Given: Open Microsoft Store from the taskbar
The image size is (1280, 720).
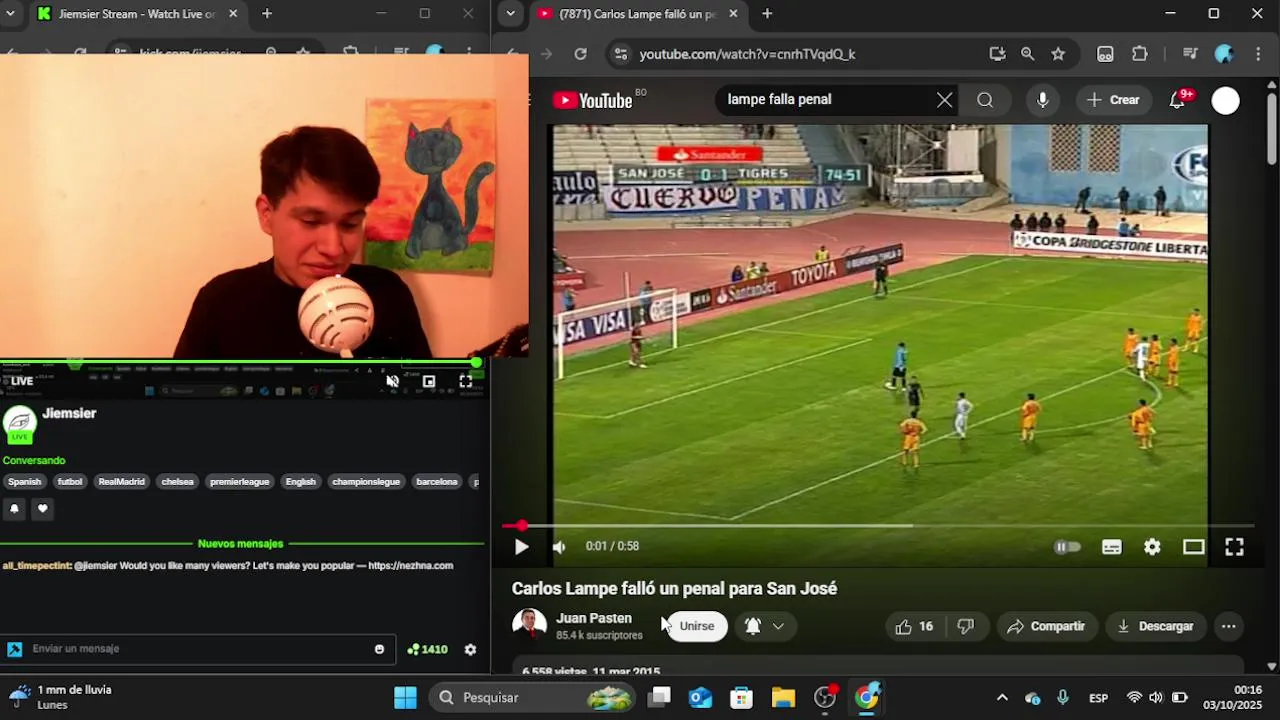Looking at the screenshot, I should click(x=741, y=697).
